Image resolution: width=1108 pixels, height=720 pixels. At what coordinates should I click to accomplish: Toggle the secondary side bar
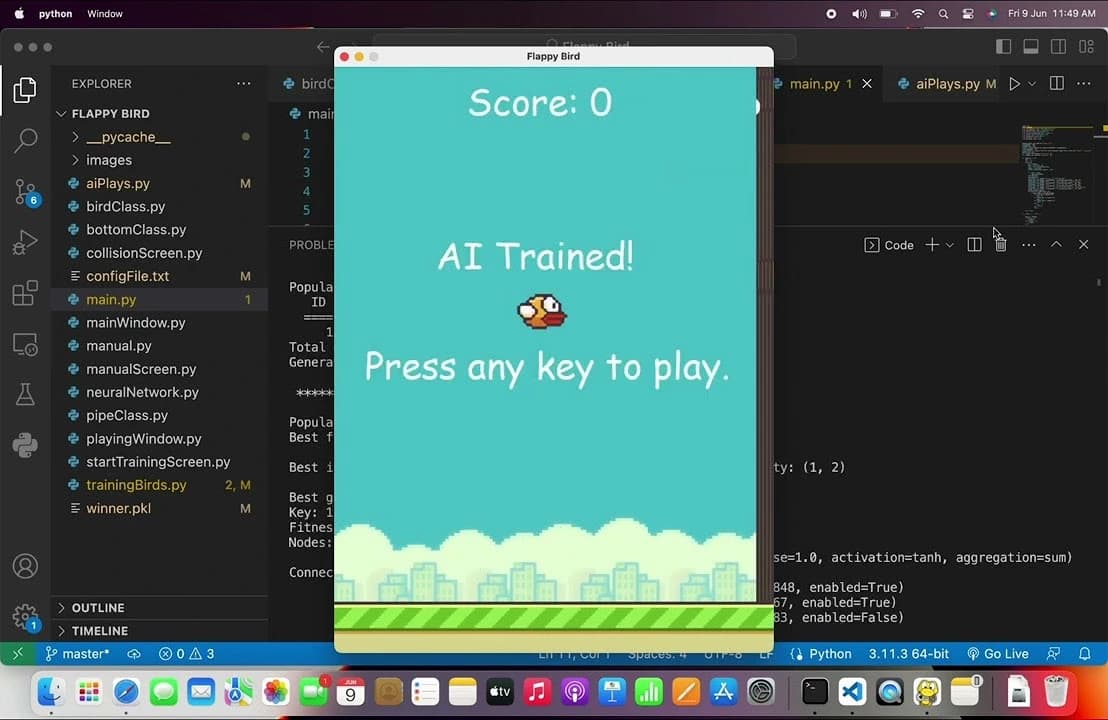click(1059, 47)
